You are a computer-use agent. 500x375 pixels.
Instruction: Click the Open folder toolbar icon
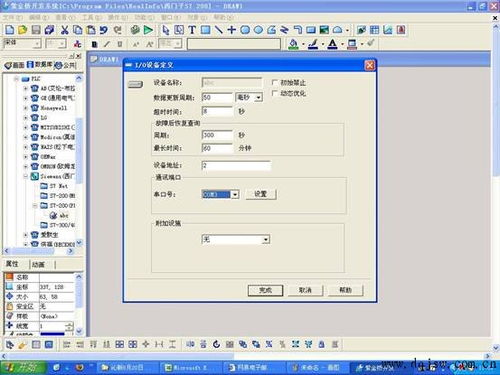(22, 30)
